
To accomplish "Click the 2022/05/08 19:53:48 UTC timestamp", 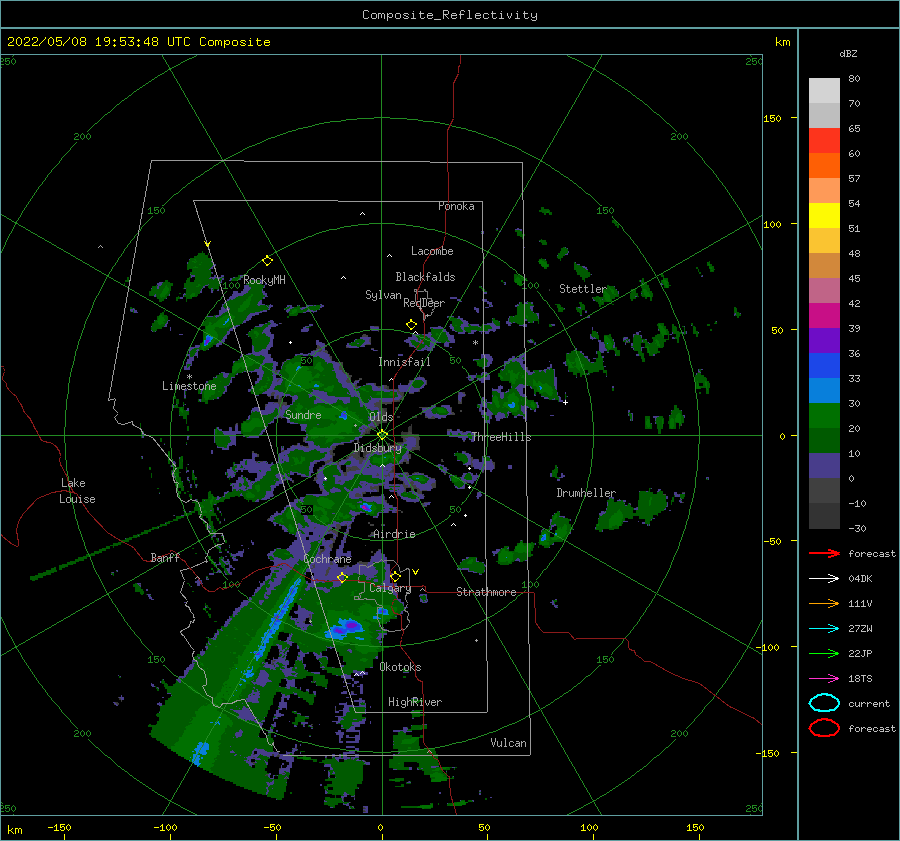I will [x=99, y=42].
